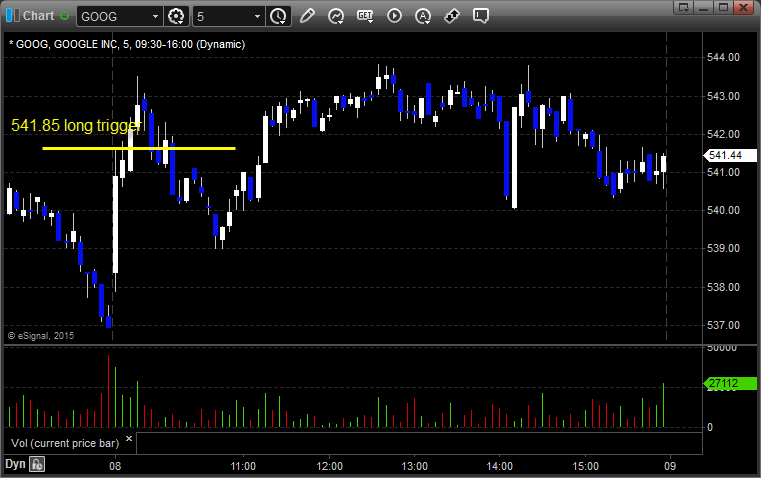Click the trade arrows icon
The height and width of the screenshot is (478, 761).
(x=452, y=16)
